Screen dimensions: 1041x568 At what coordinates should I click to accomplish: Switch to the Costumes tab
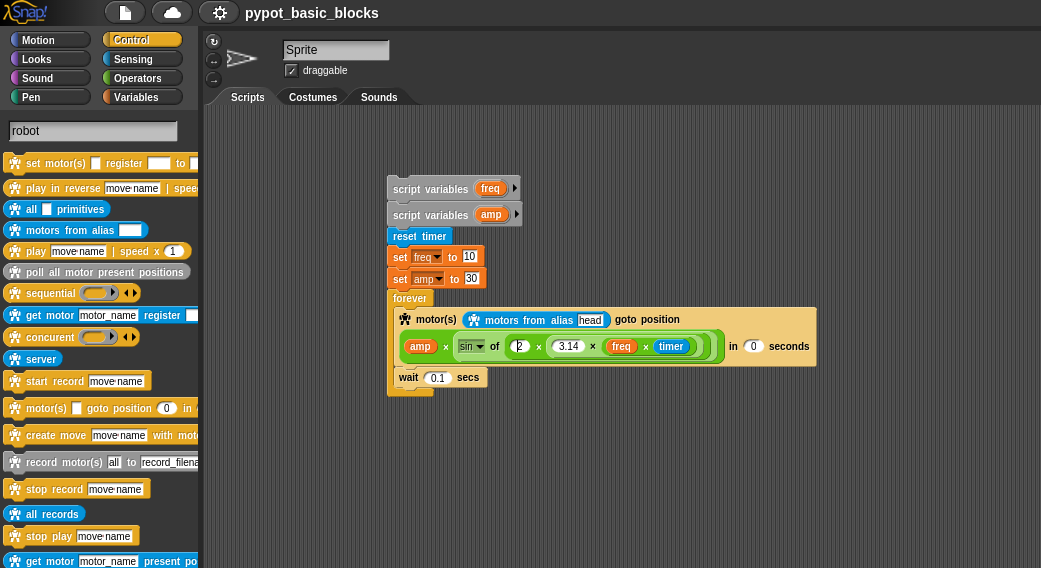312,97
